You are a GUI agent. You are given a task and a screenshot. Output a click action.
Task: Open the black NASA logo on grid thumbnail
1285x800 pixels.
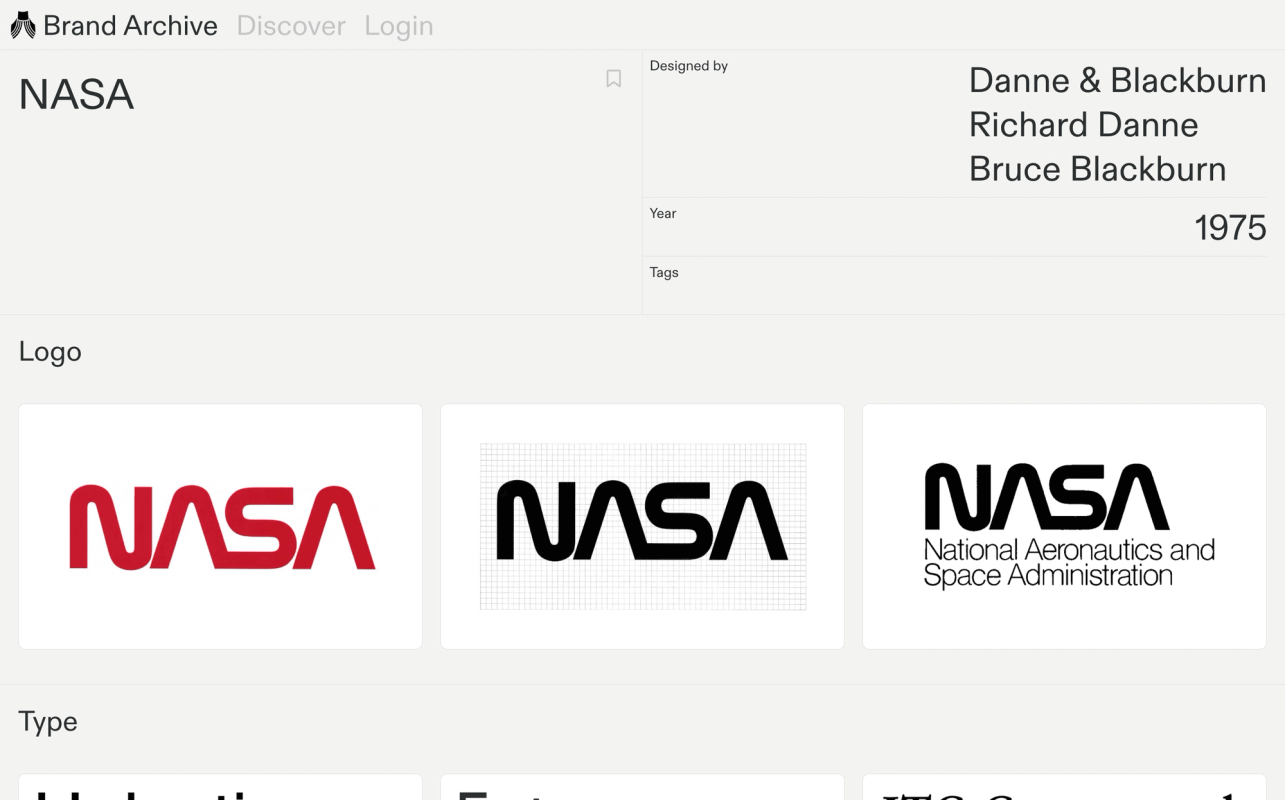(642, 527)
